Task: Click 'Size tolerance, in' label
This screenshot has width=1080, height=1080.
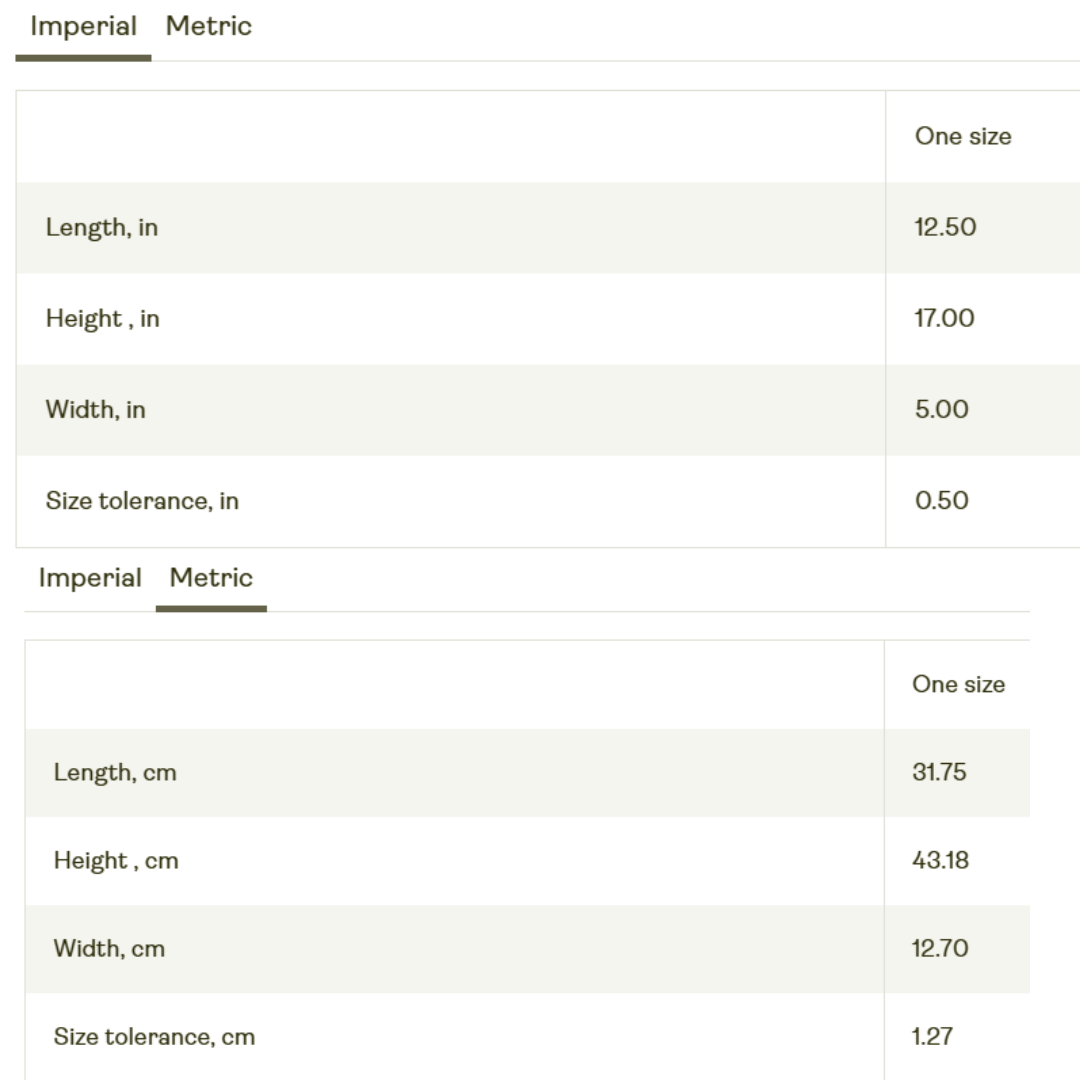Action: tap(143, 501)
